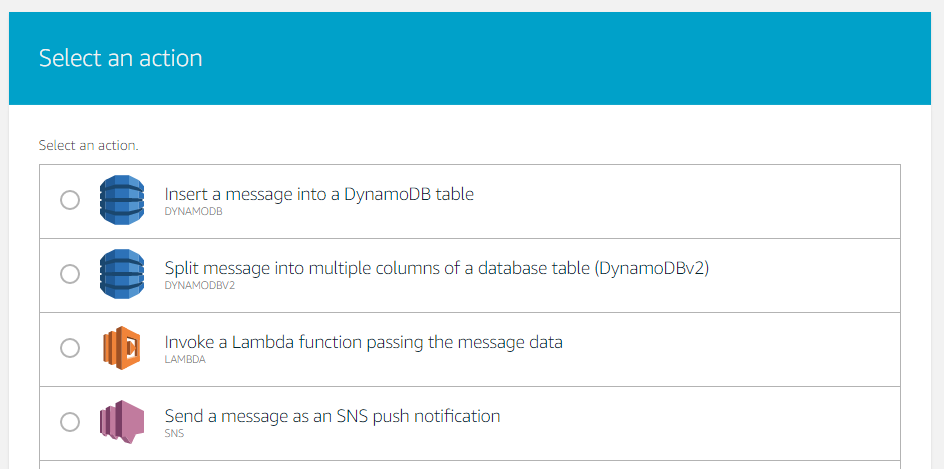
Task: Click 'Invoke a Lambda function' option text
Action: tap(363, 342)
